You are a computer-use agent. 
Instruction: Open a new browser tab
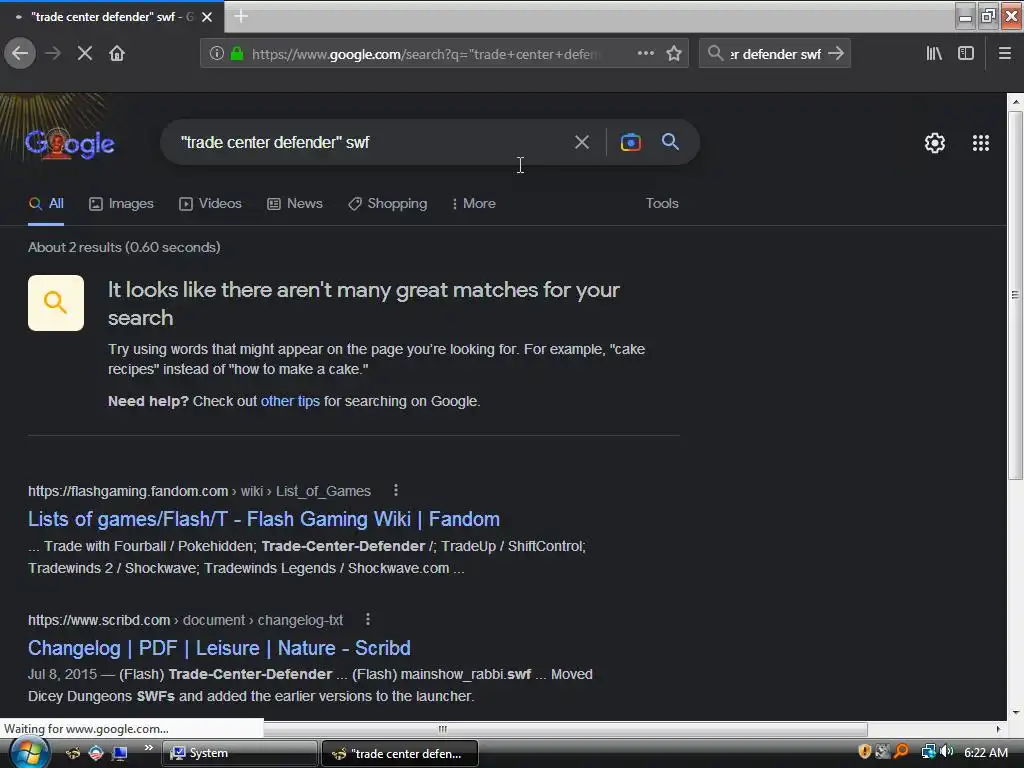tap(241, 16)
